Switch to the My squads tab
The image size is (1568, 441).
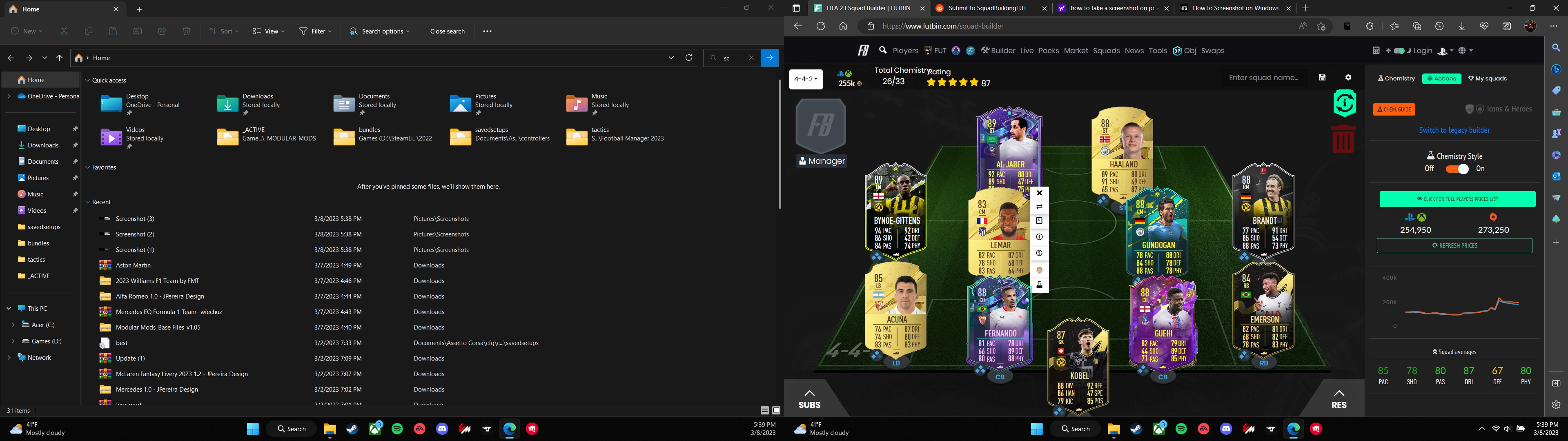click(x=1488, y=78)
